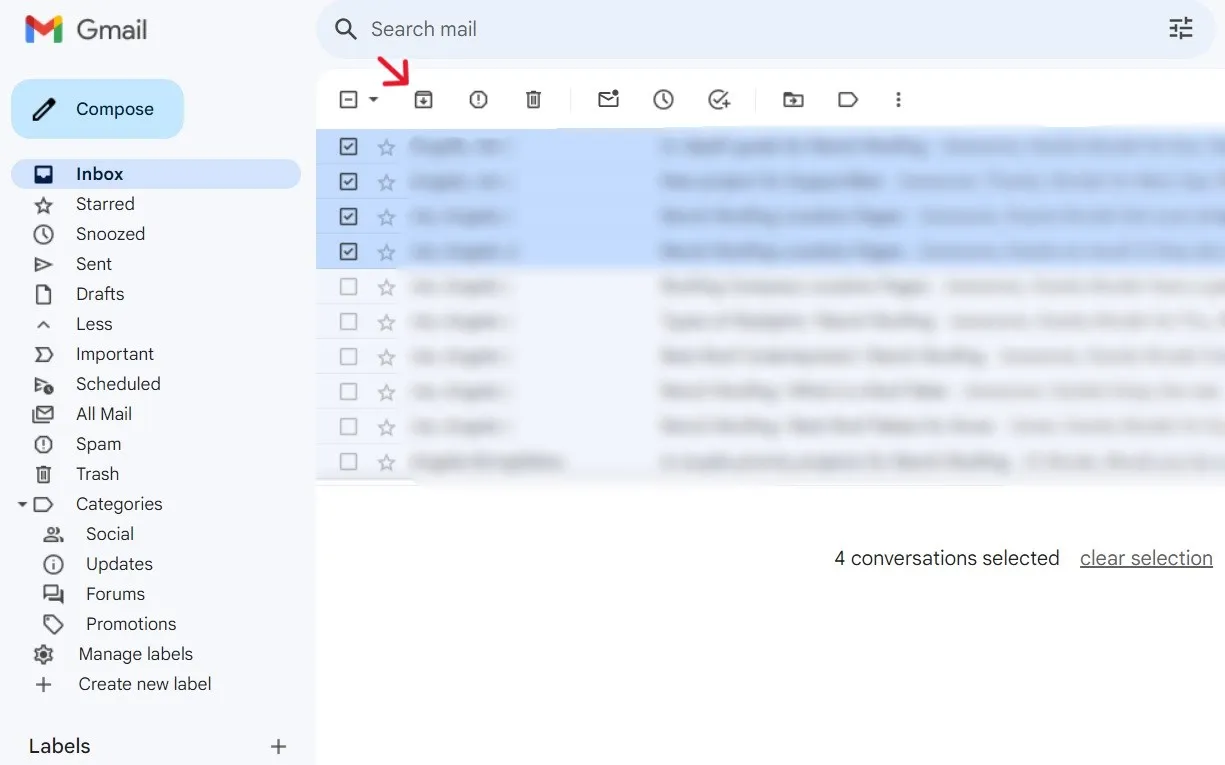Move selected emails to a folder

pyautogui.click(x=793, y=99)
